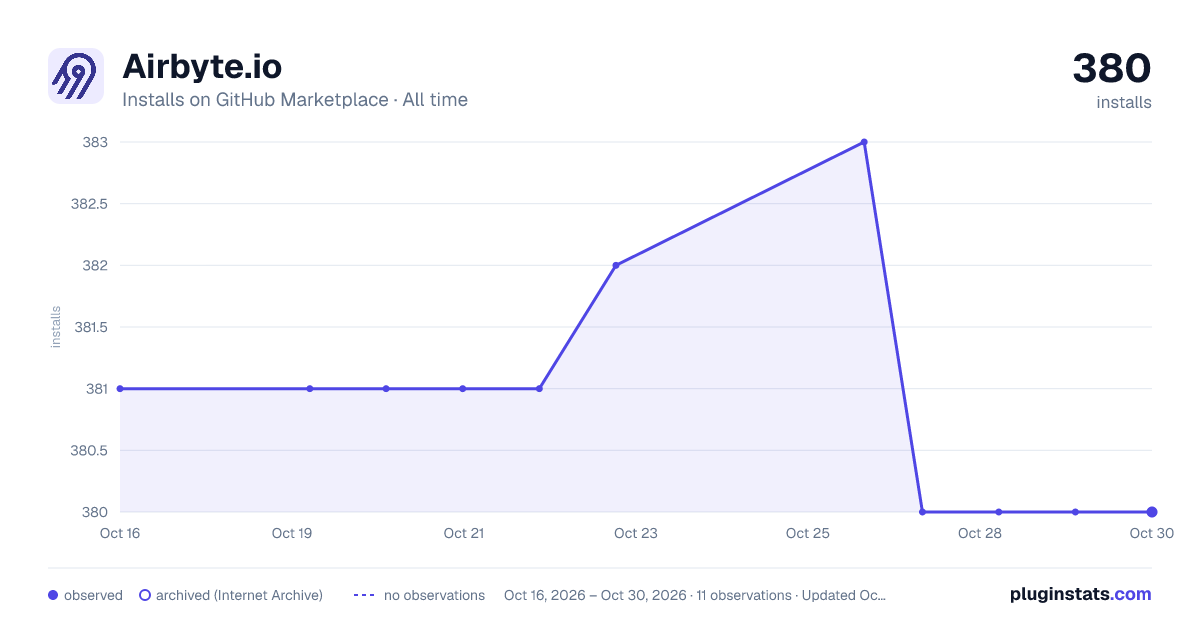This screenshot has height=630, width=1200.
Task: Select the peak data point at 383
Action: pos(864,142)
